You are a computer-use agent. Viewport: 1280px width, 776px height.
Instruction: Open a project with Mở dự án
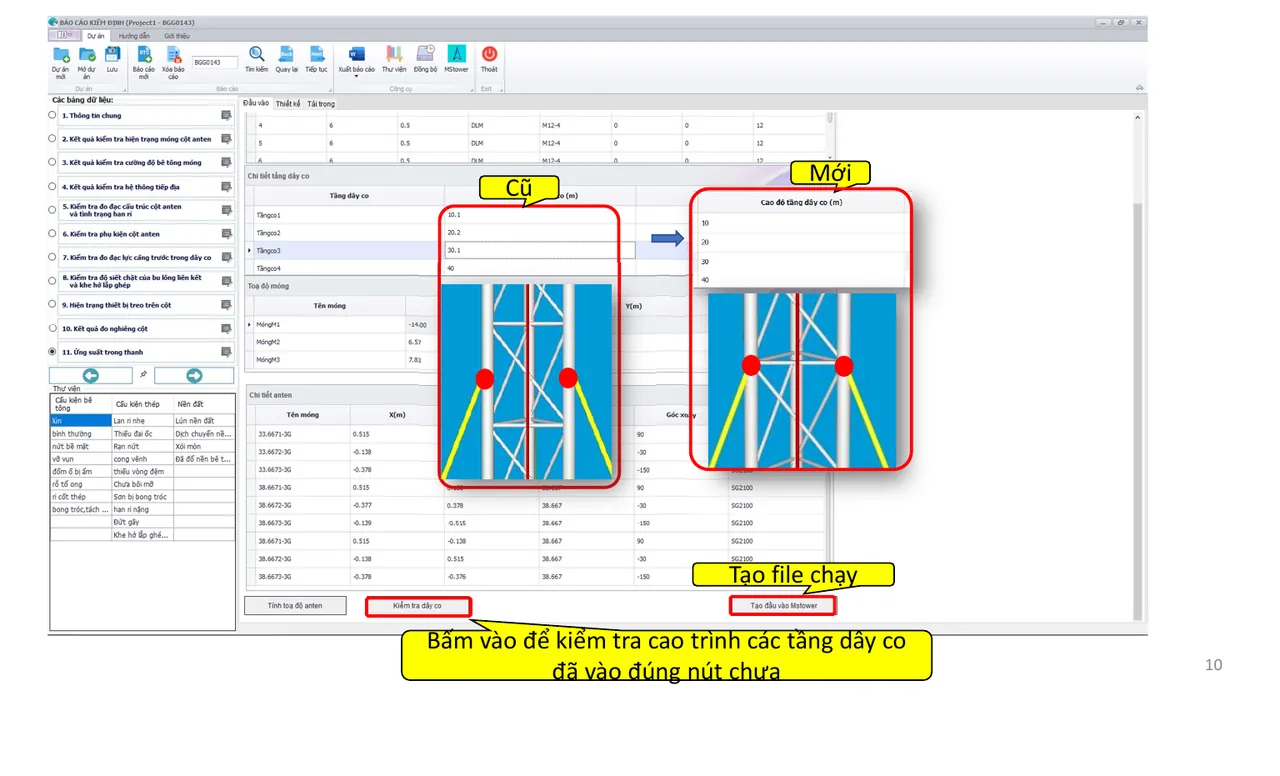86,55
